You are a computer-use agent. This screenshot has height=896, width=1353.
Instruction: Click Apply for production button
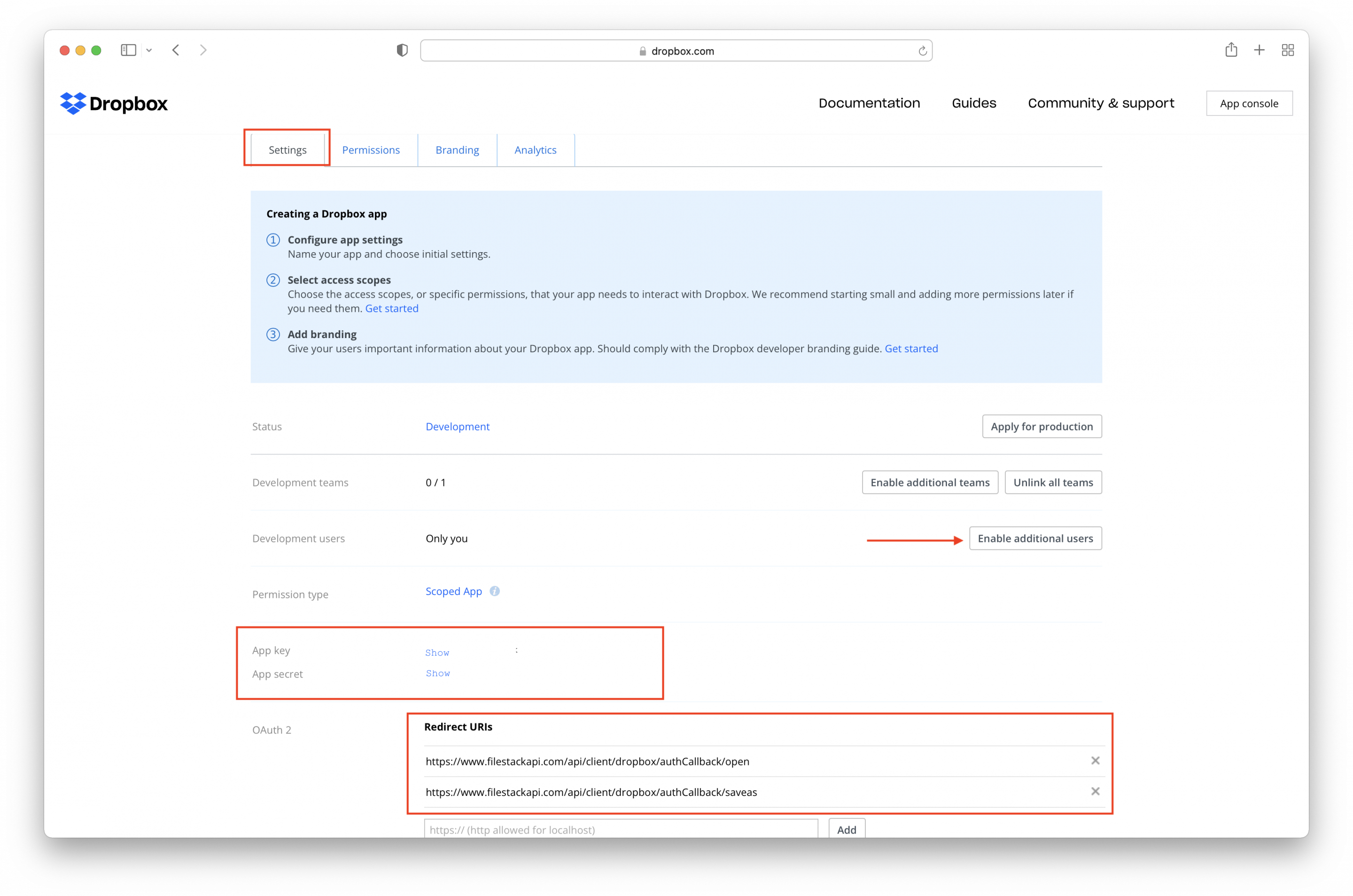pyautogui.click(x=1042, y=426)
